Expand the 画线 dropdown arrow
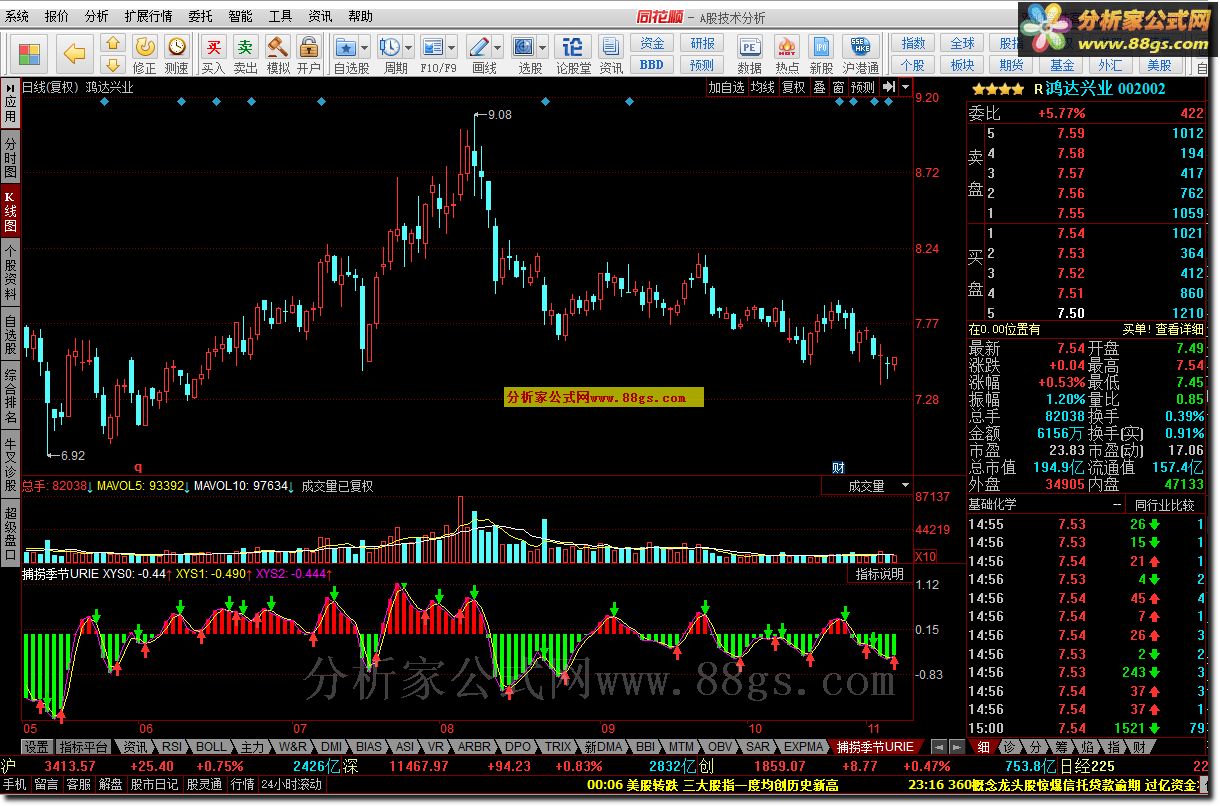Viewport: 1220px width, 806px height. pos(497,47)
